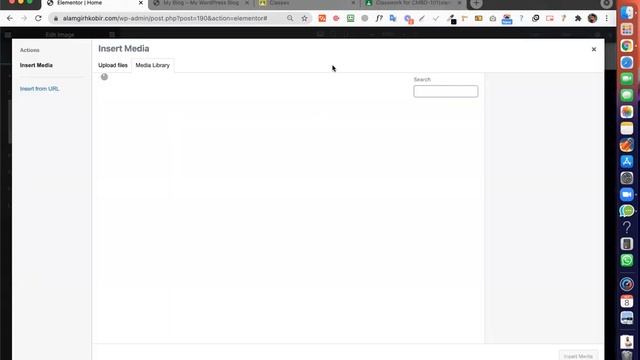This screenshot has width=640, height=360.
Task: Go back in browser history
Action: [10, 18]
